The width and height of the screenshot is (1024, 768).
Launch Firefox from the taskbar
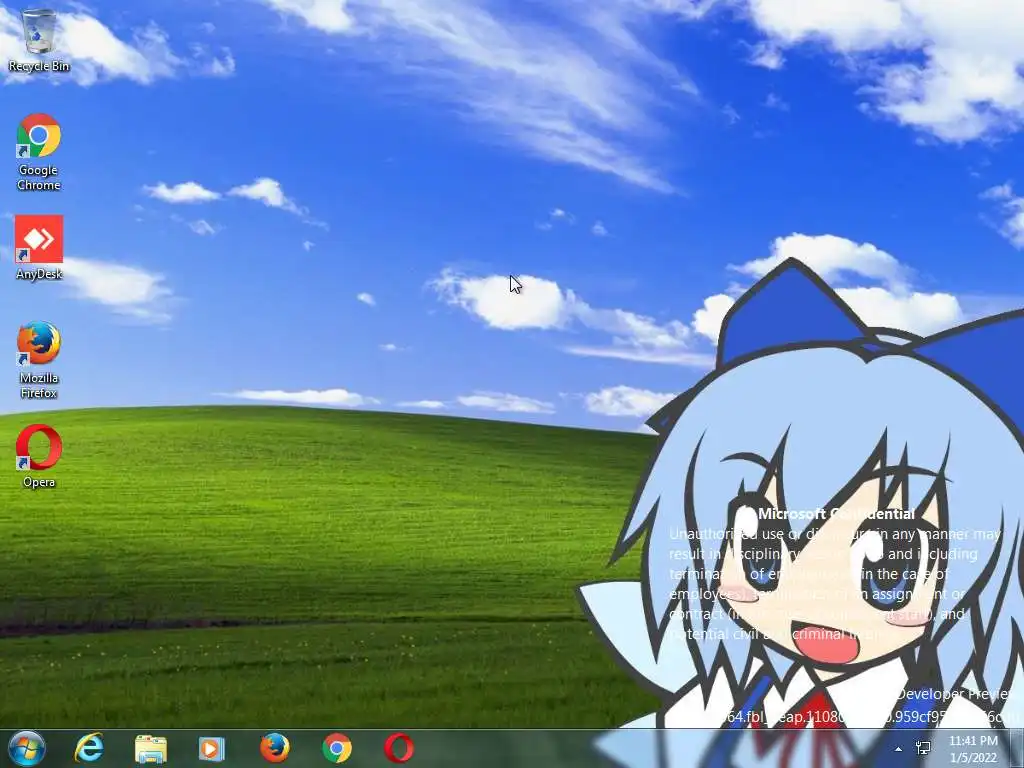[275, 748]
